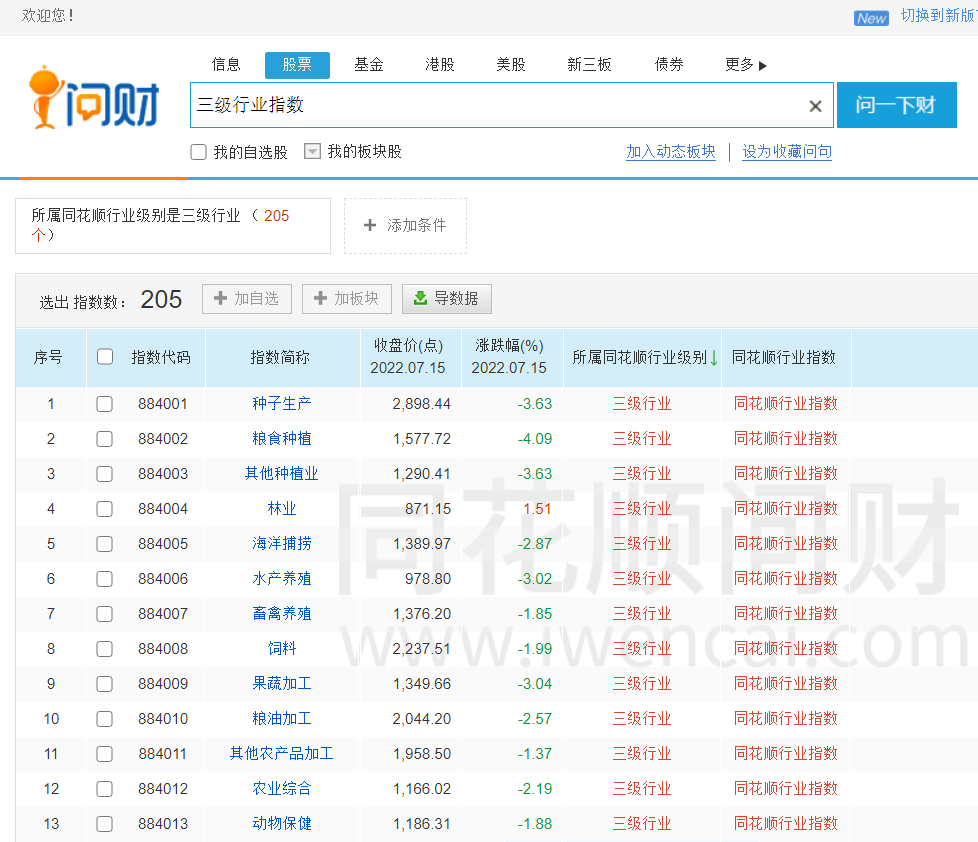This screenshot has height=842, width=978.
Task: Open 水产养殖 index link
Action: coord(282,578)
